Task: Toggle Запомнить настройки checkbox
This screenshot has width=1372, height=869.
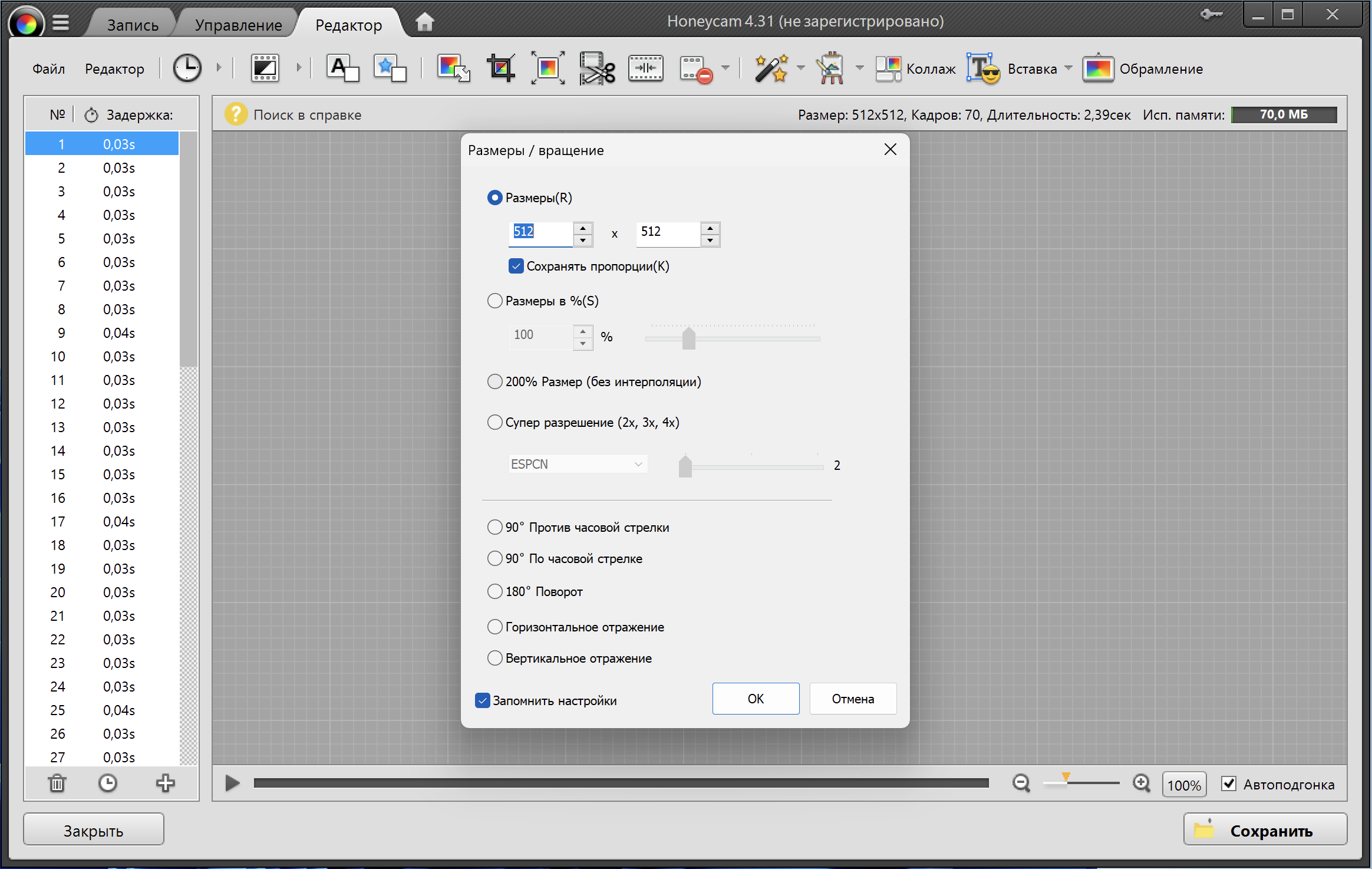Action: pyautogui.click(x=483, y=700)
